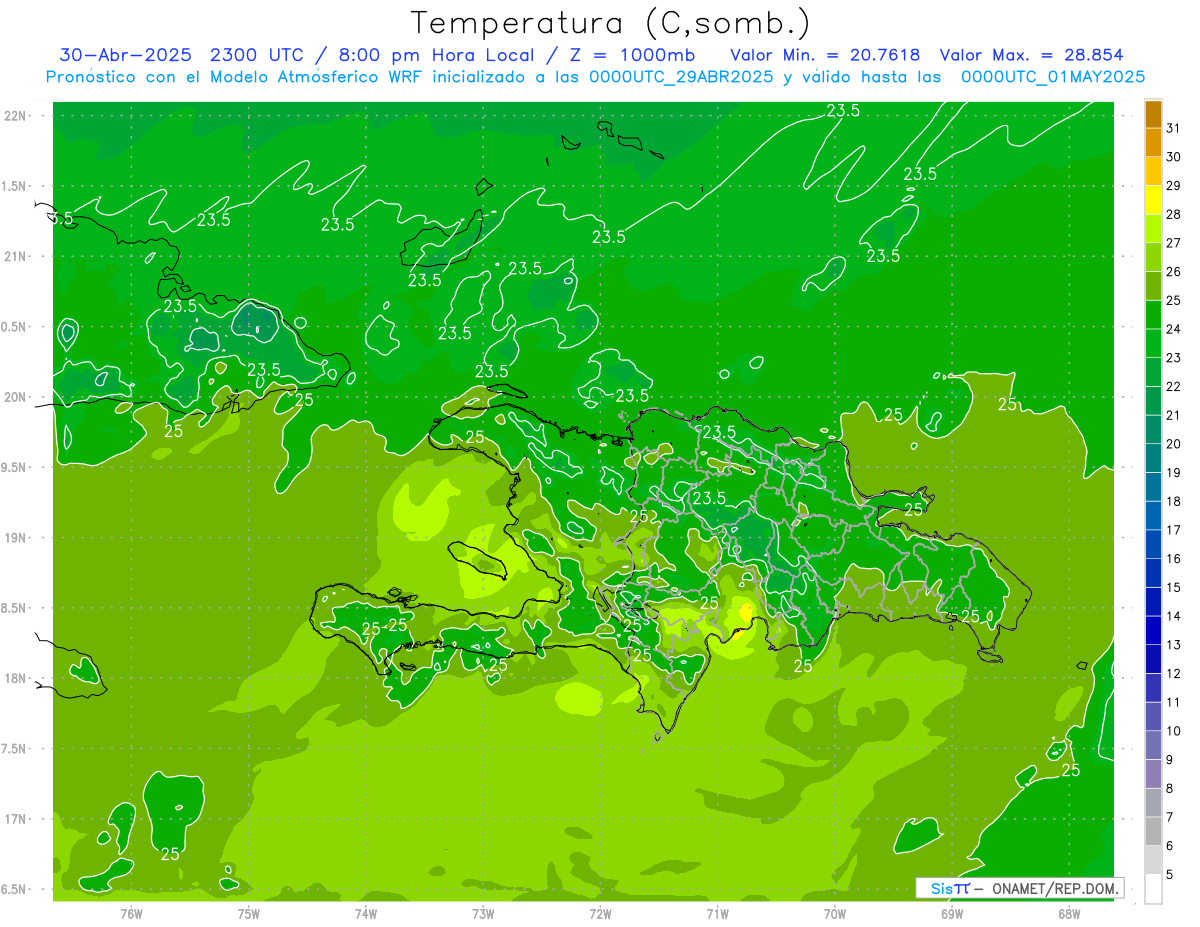1200x927 pixels.
Task: Click the 'Z = 1000mb' level label
Action: [631, 55]
